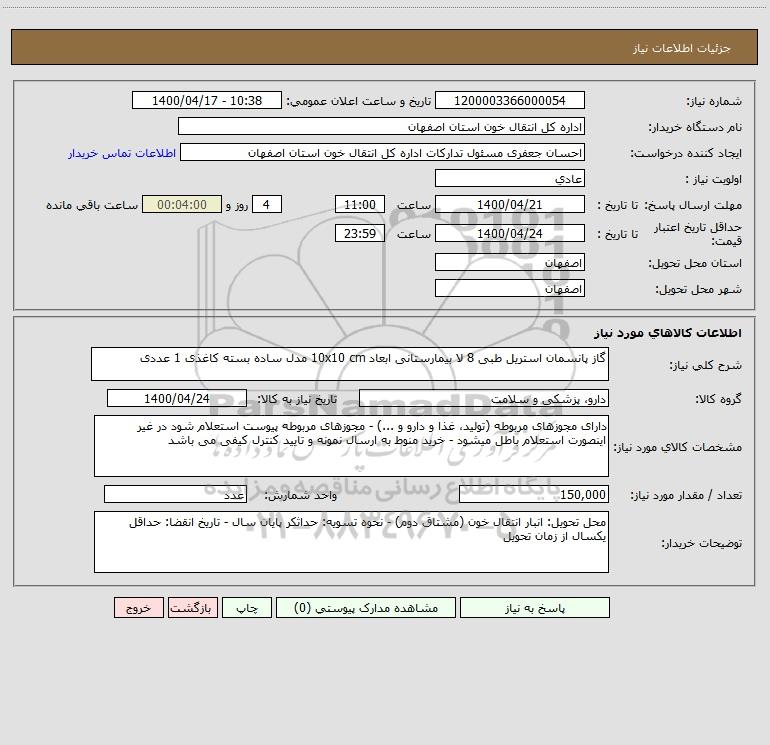
Task: Click the label اولویت نیاز
Action: pyautogui.click(x=714, y=180)
